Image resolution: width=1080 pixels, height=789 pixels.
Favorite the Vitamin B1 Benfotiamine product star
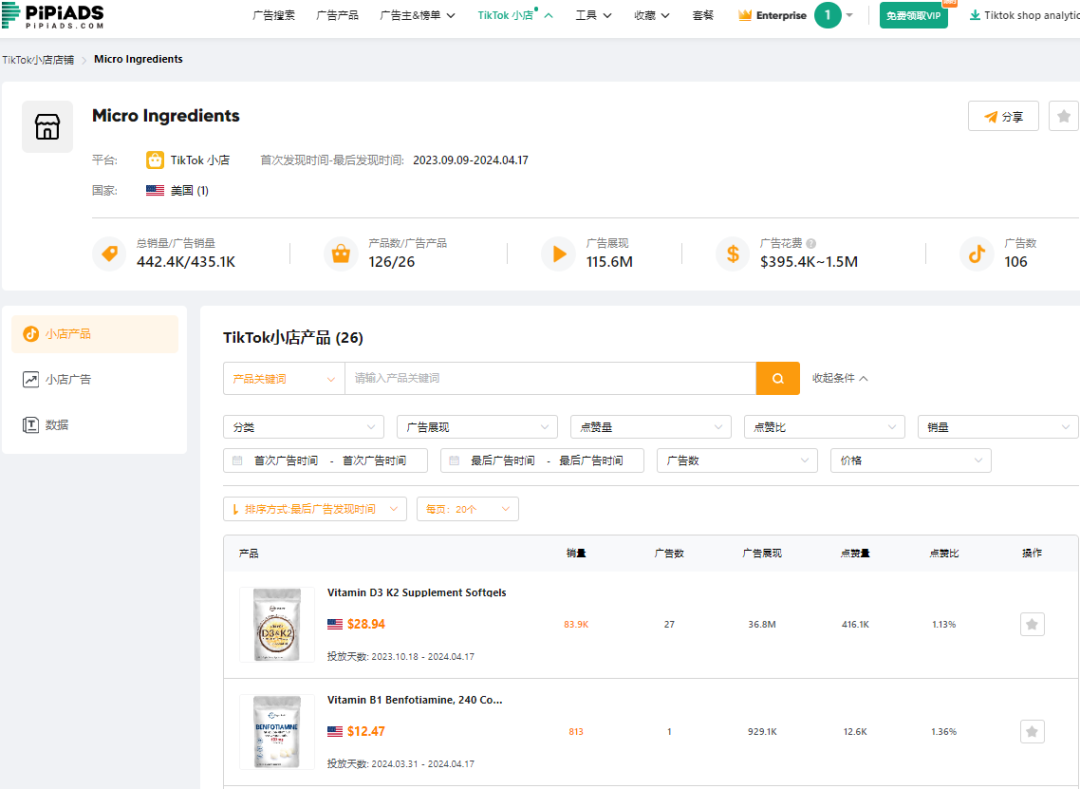pos(1032,731)
